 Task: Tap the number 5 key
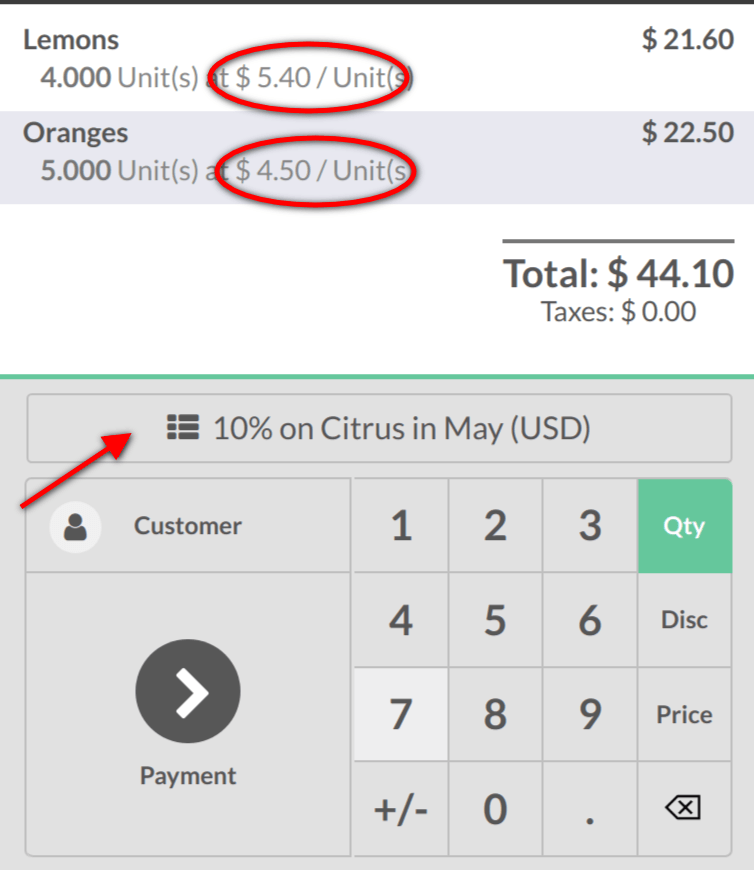point(495,621)
